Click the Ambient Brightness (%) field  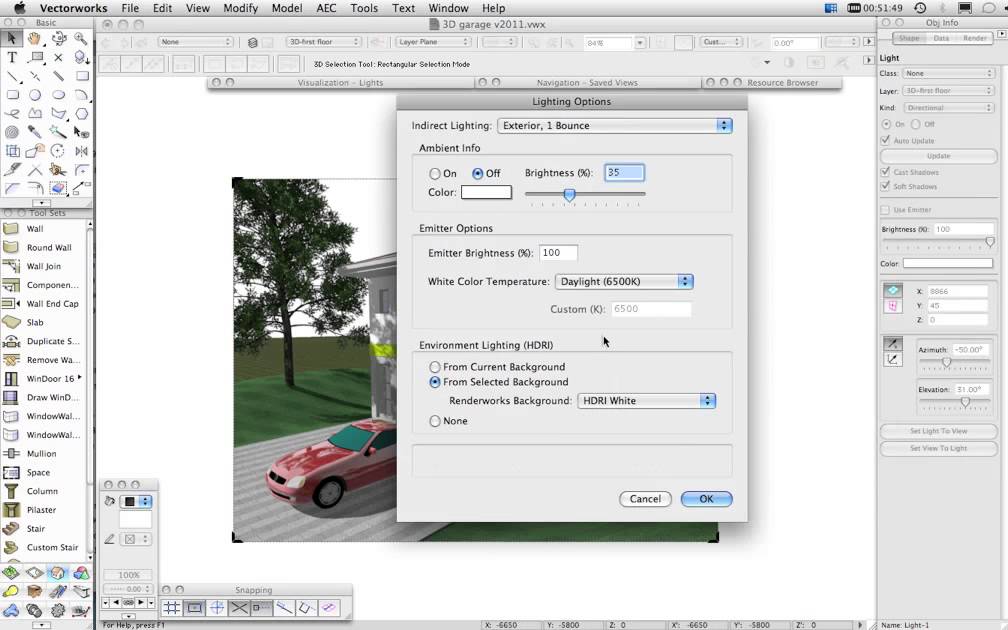click(624, 173)
